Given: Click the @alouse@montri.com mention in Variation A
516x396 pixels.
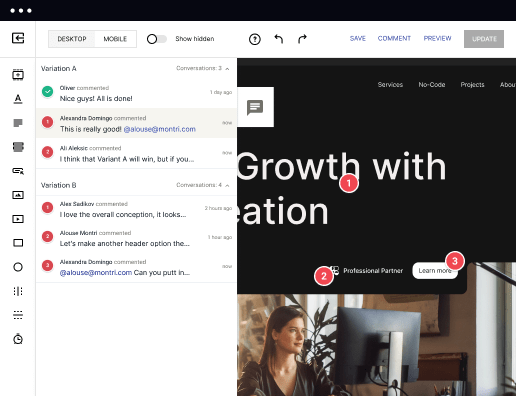Looking at the screenshot, I should [160, 129].
